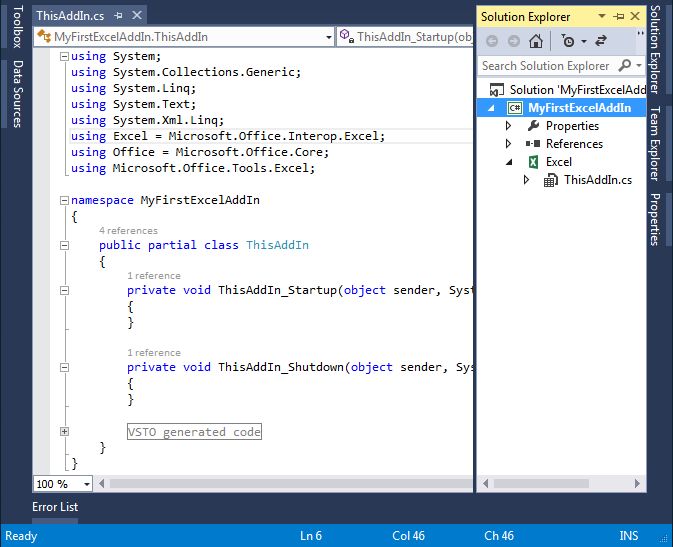This screenshot has width=673, height=547.
Task: Close the Solution Explorer panel
Action: coord(635,16)
